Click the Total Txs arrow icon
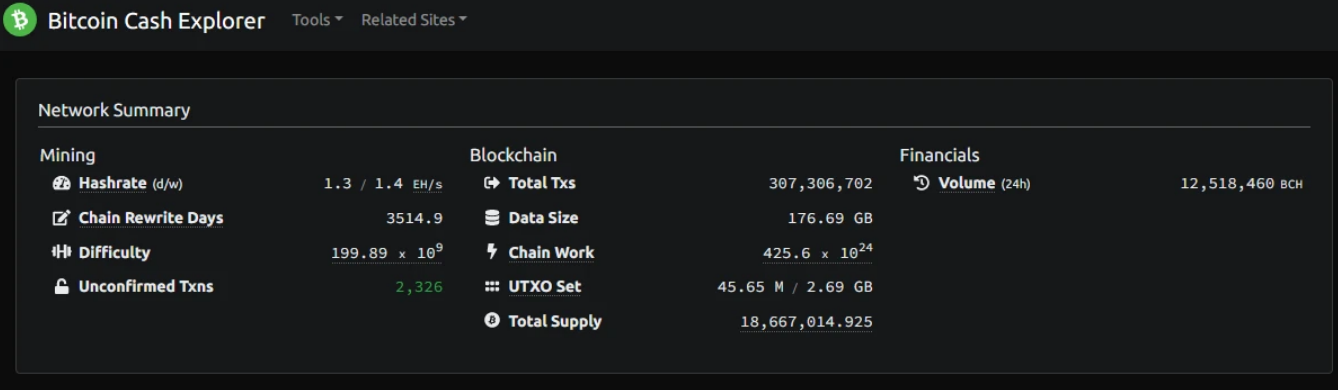 click(x=491, y=183)
